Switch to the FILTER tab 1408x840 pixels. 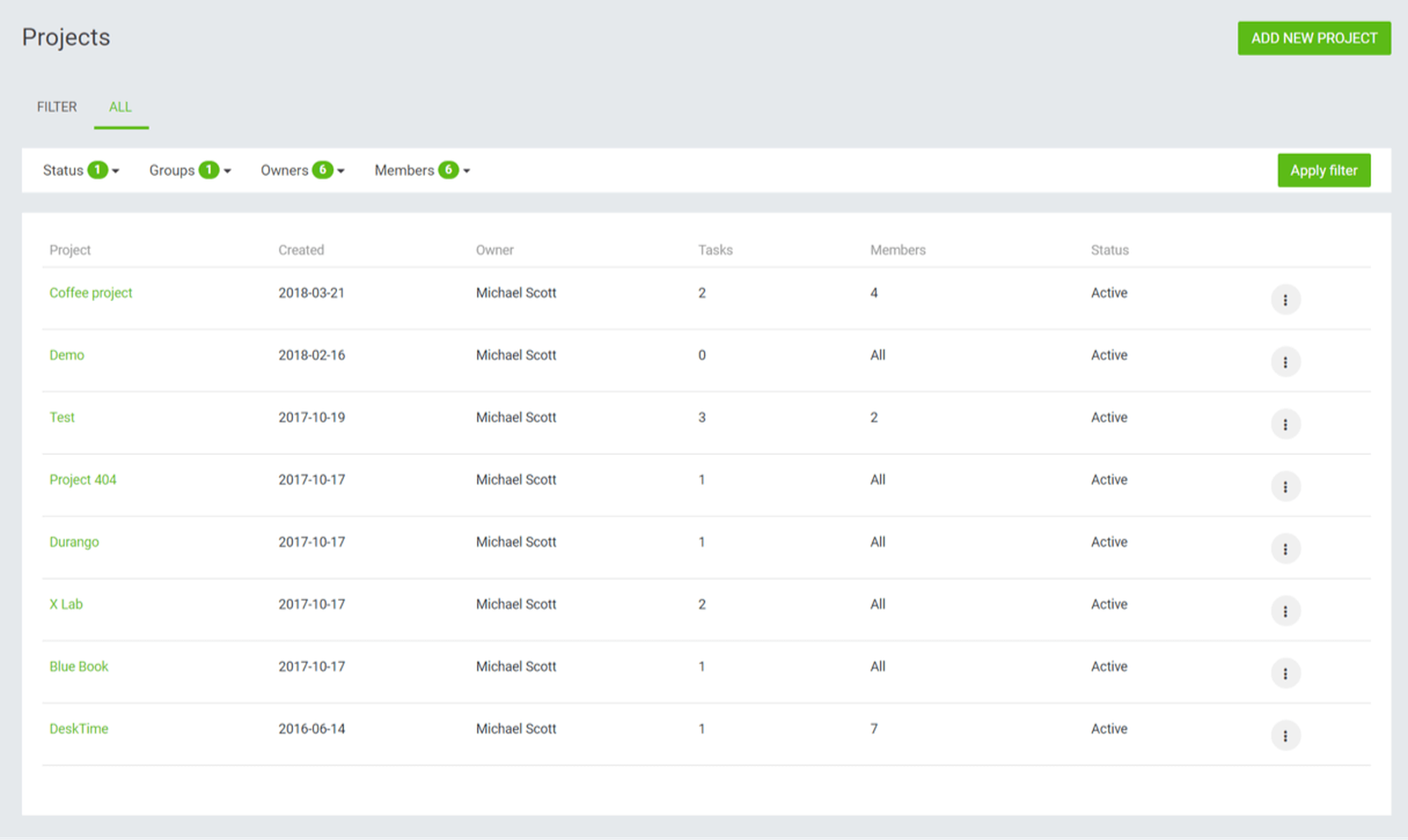click(55, 106)
